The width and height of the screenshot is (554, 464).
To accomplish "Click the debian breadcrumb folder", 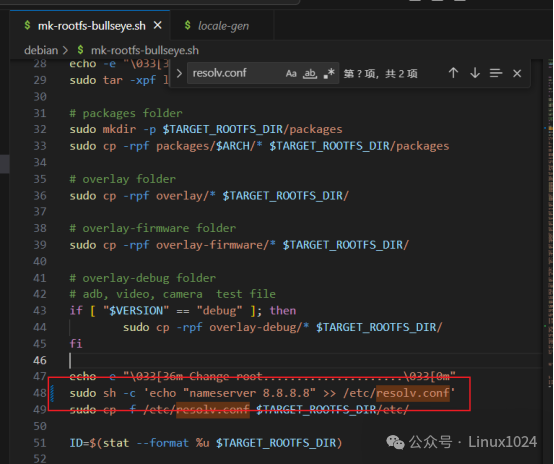I will (x=41, y=50).
